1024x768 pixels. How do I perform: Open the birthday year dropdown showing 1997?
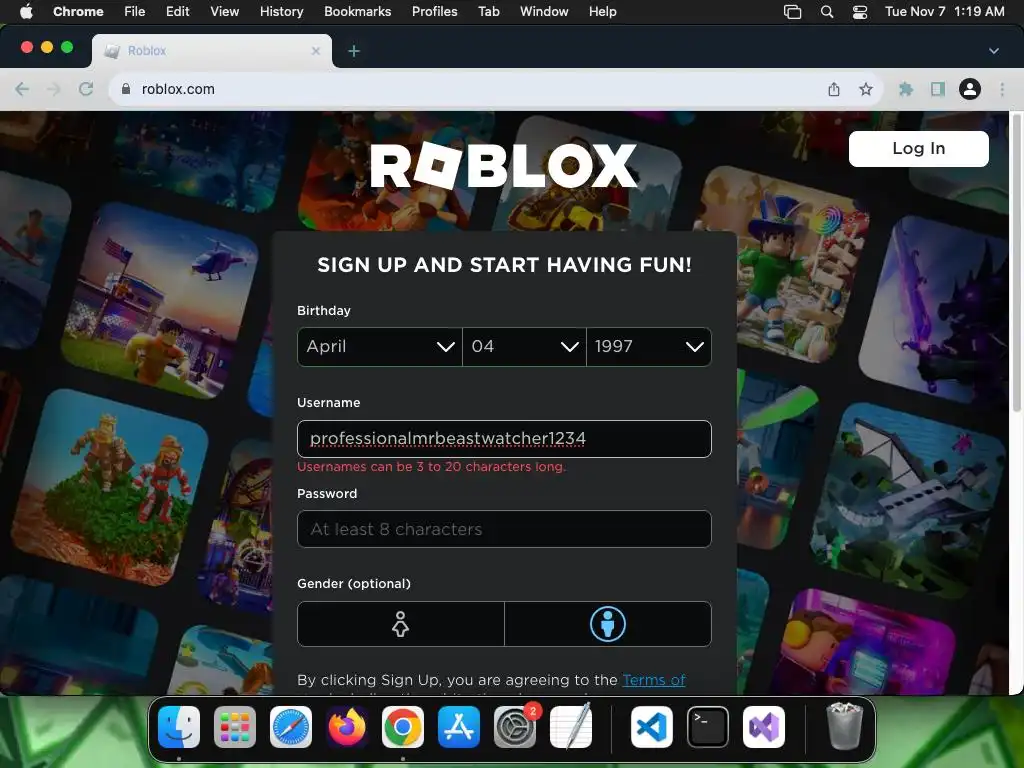649,347
